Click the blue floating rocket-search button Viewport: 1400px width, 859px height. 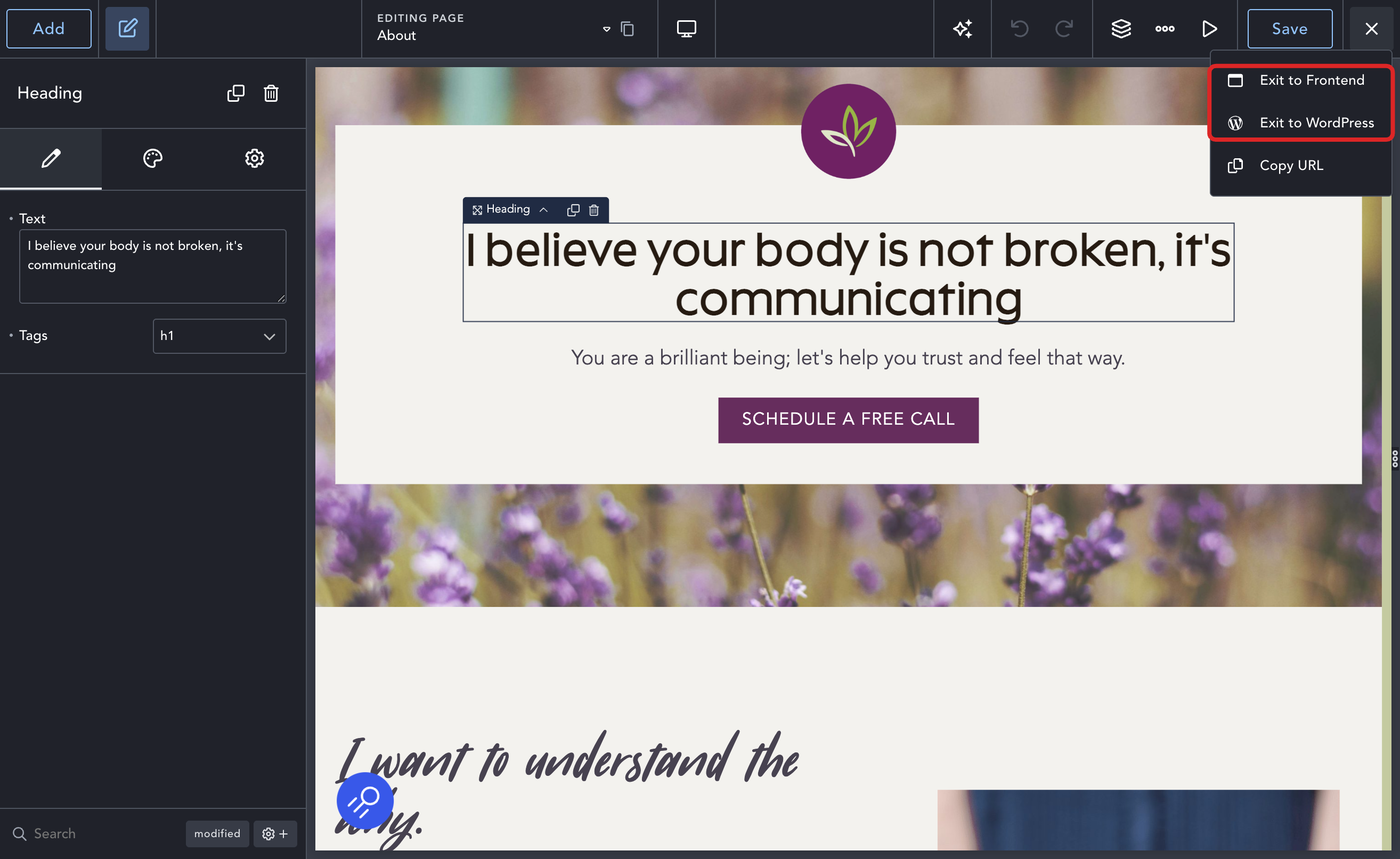363,800
